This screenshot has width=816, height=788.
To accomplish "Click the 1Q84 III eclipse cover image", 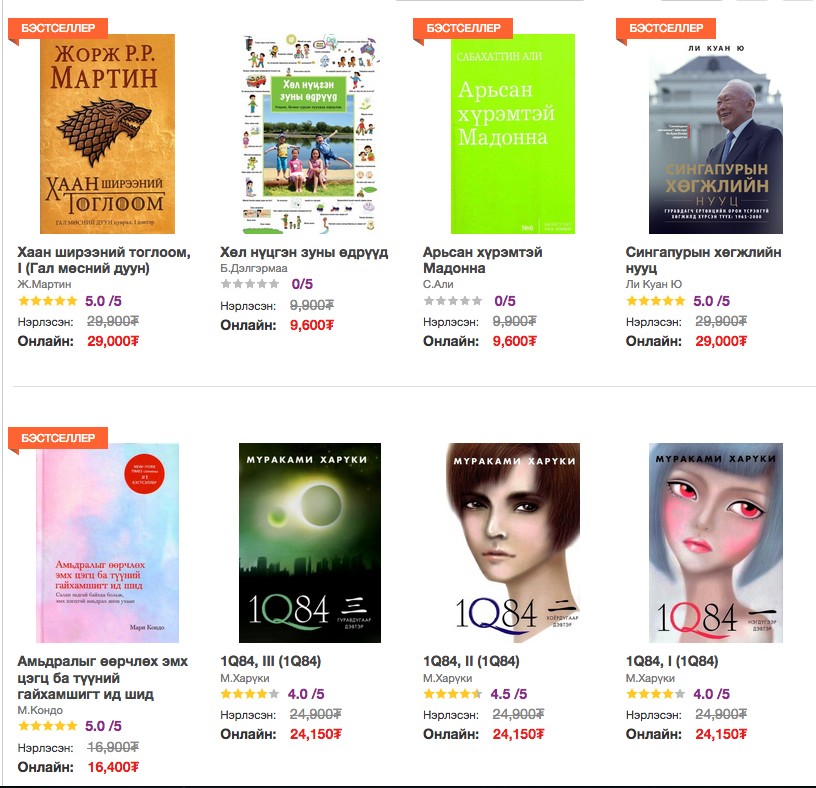I will point(310,543).
